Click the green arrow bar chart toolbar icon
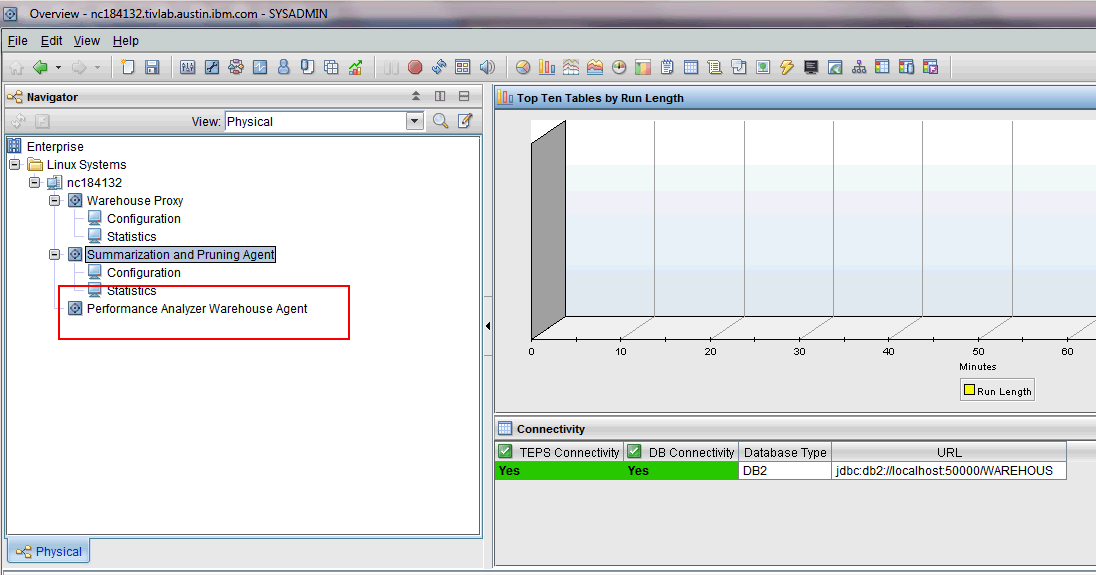 [355, 67]
